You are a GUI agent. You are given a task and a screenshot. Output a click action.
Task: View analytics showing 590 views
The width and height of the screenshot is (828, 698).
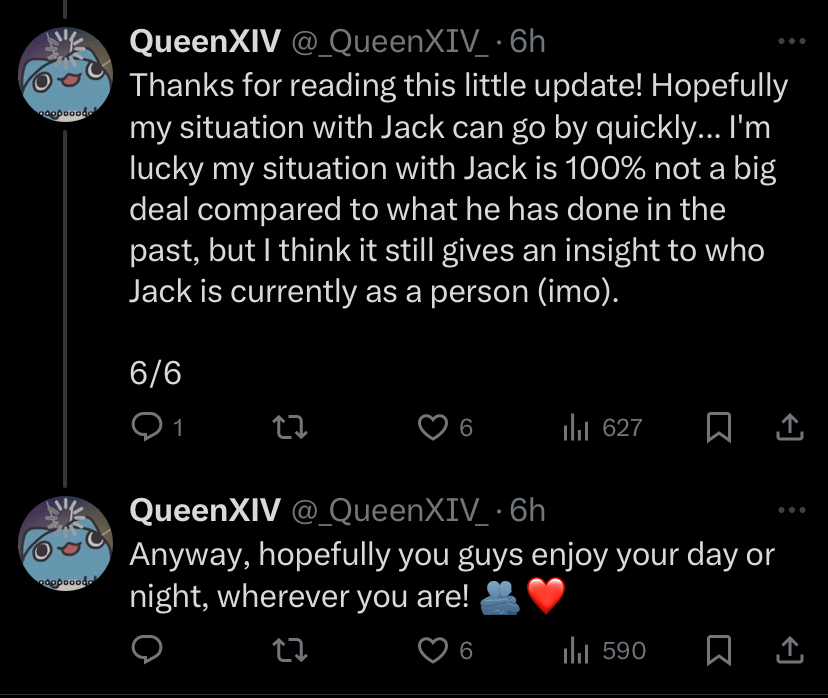tap(605, 650)
